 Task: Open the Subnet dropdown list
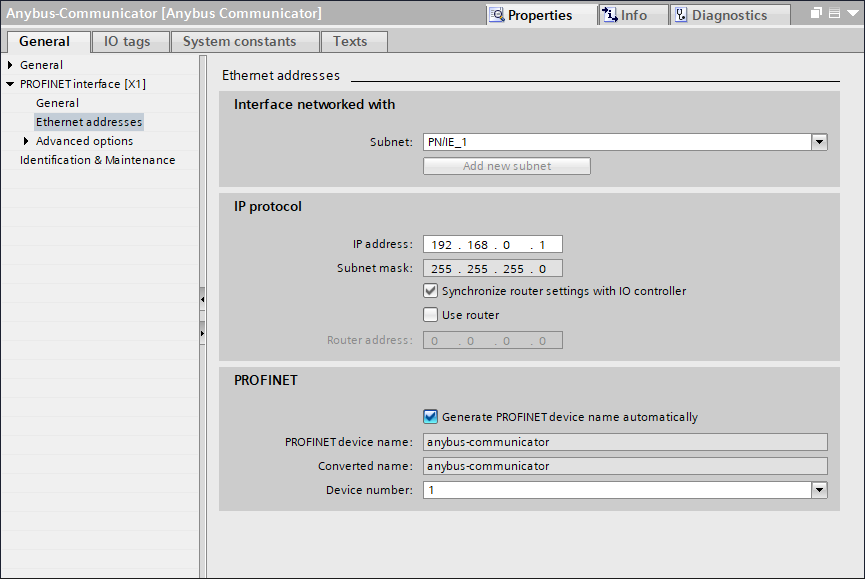[x=819, y=142]
